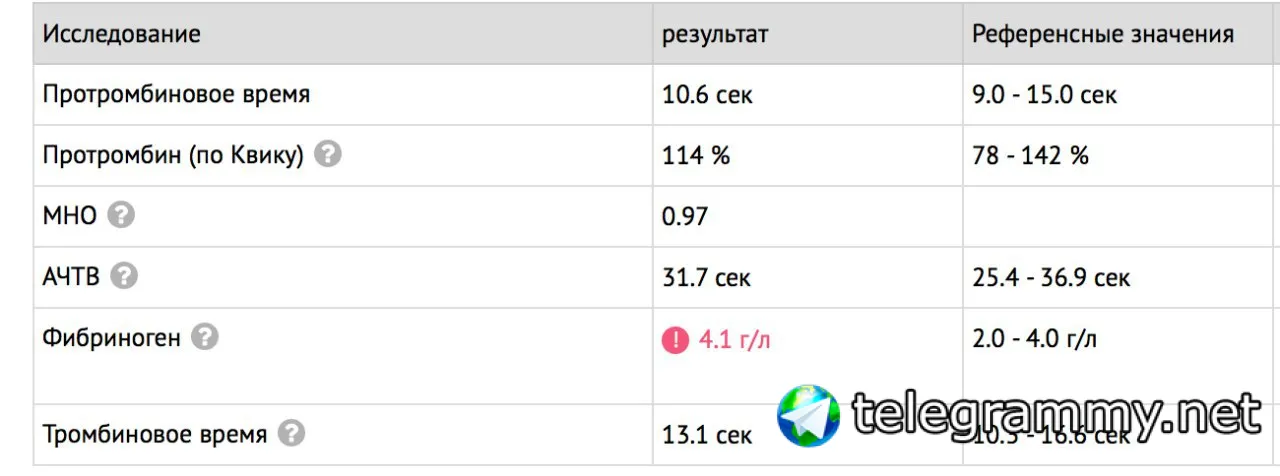Viewport: 1280px width, 476px height.
Task: Select the Исследование column header
Action: pos(121,34)
